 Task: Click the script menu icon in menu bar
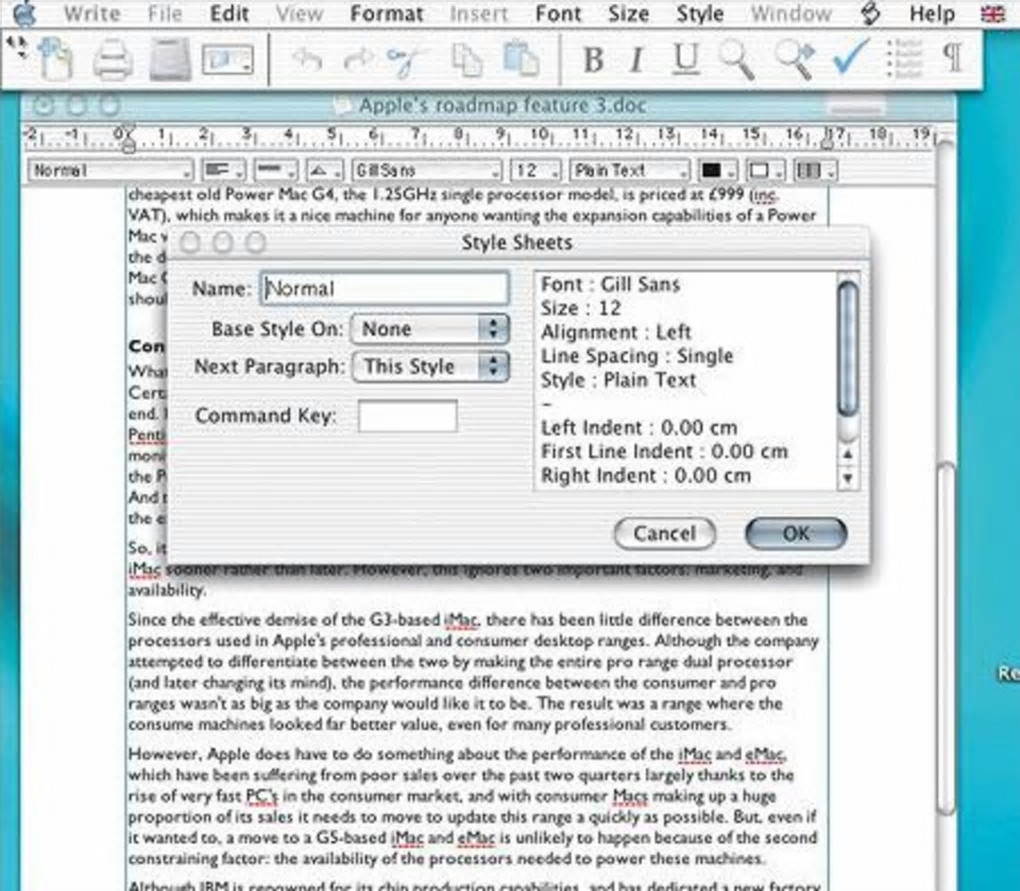(x=870, y=14)
